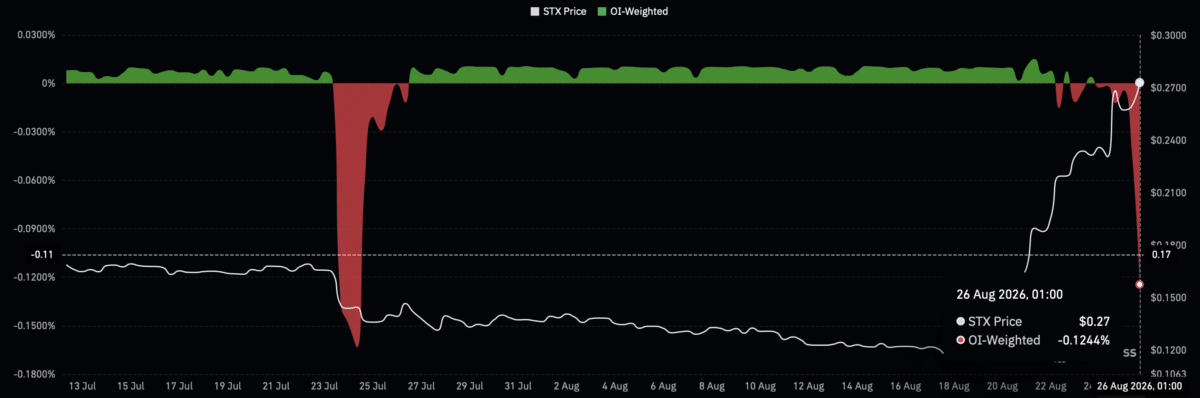Click the 4 Aug date label
Viewport: 1200px width, 398px height.
point(615,385)
